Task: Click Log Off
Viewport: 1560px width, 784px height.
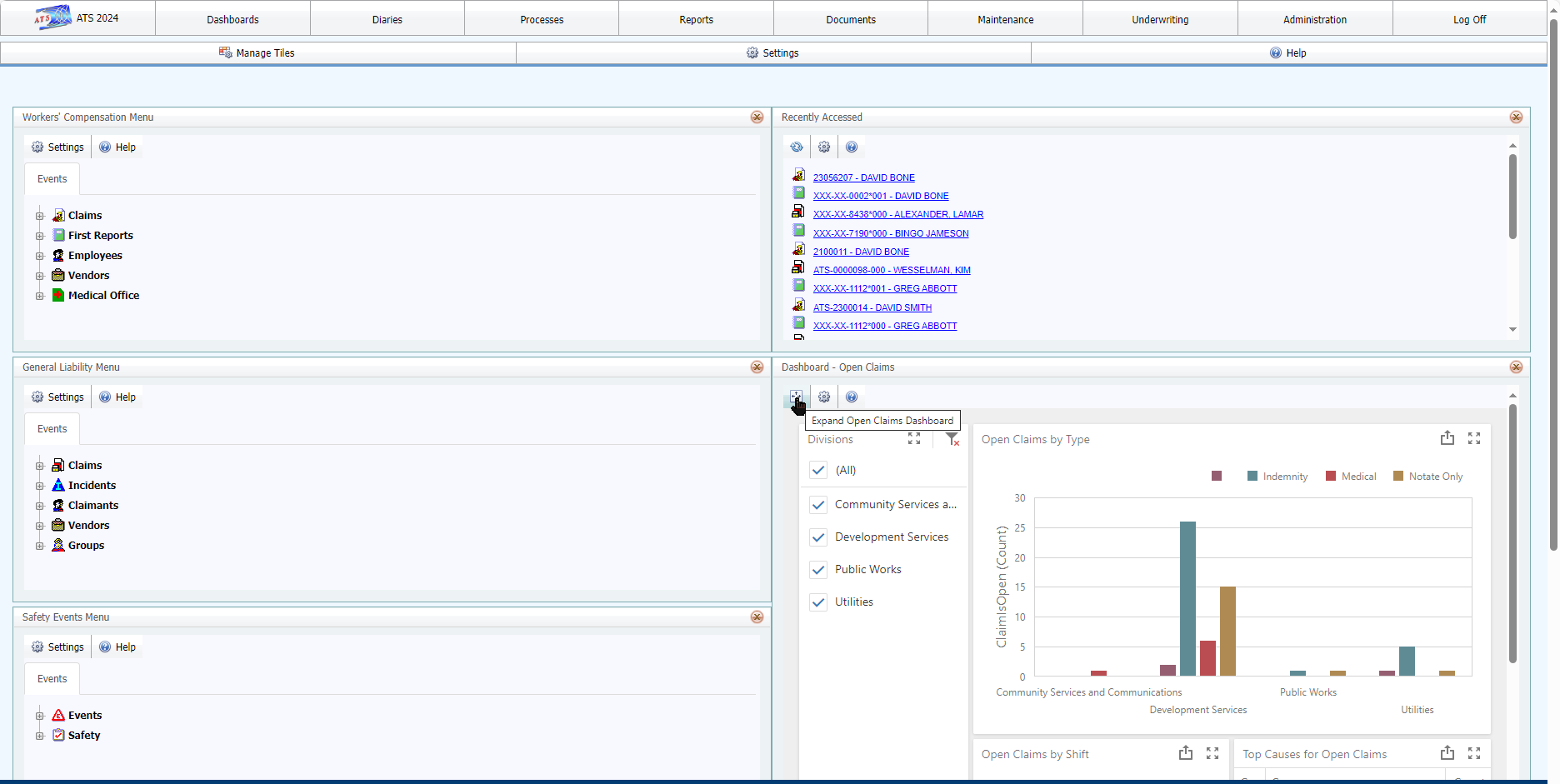Action: 1469,19
